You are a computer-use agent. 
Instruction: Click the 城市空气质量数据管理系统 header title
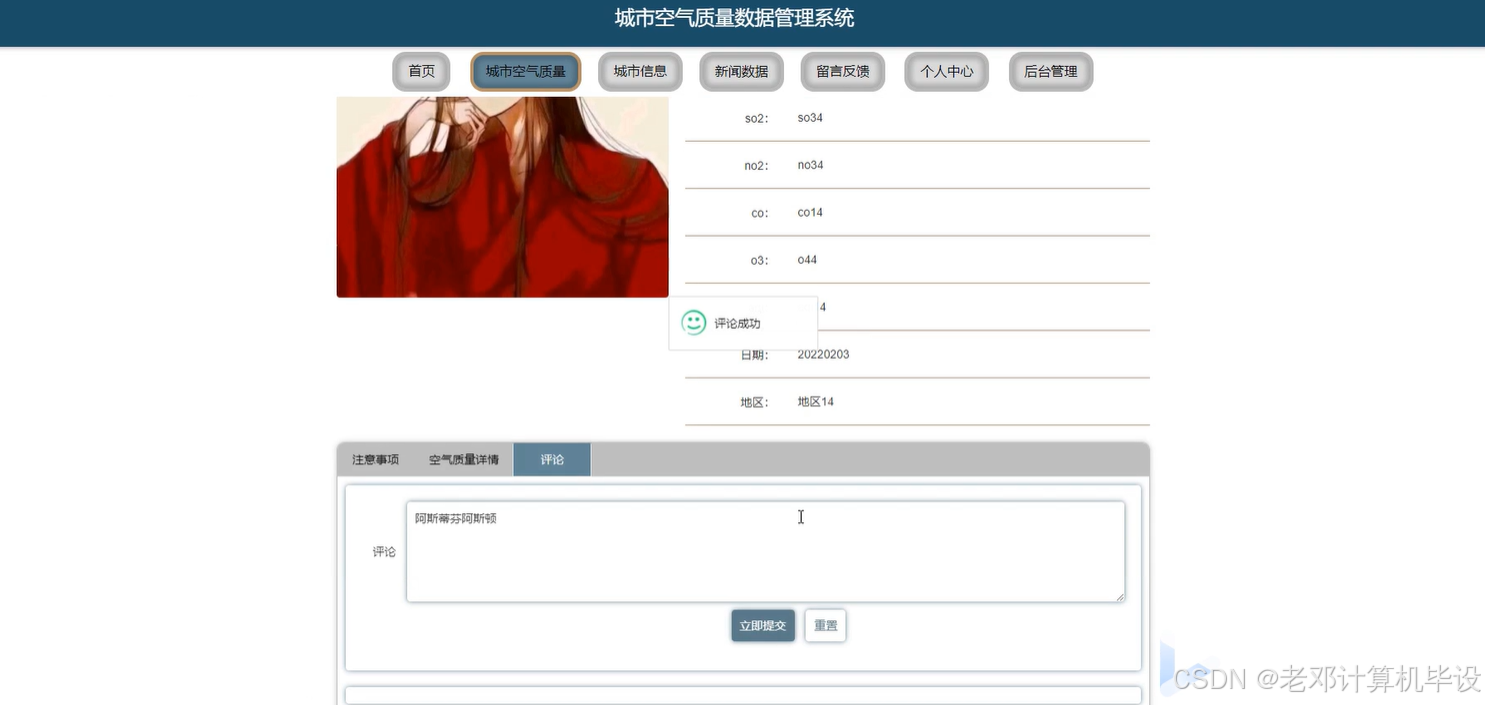coord(734,18)
